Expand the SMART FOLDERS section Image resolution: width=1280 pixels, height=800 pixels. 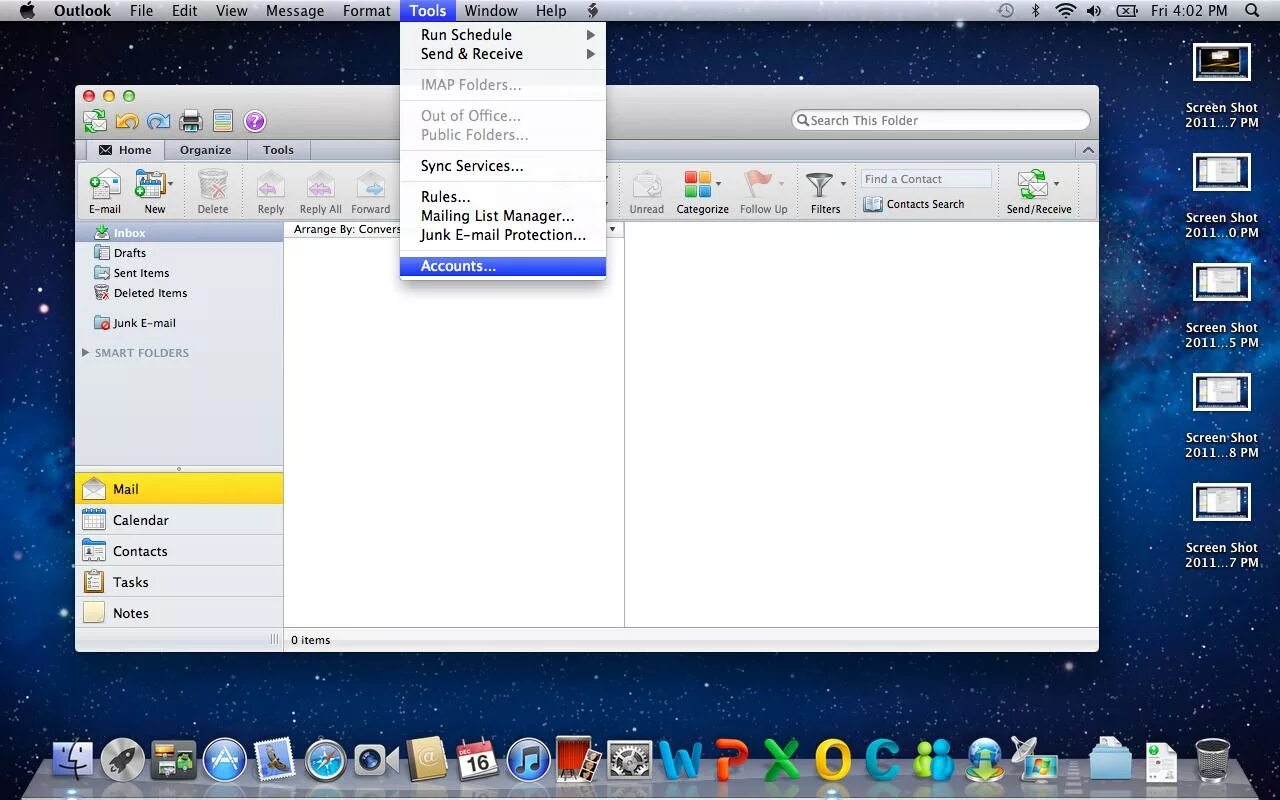click(86, 353)
